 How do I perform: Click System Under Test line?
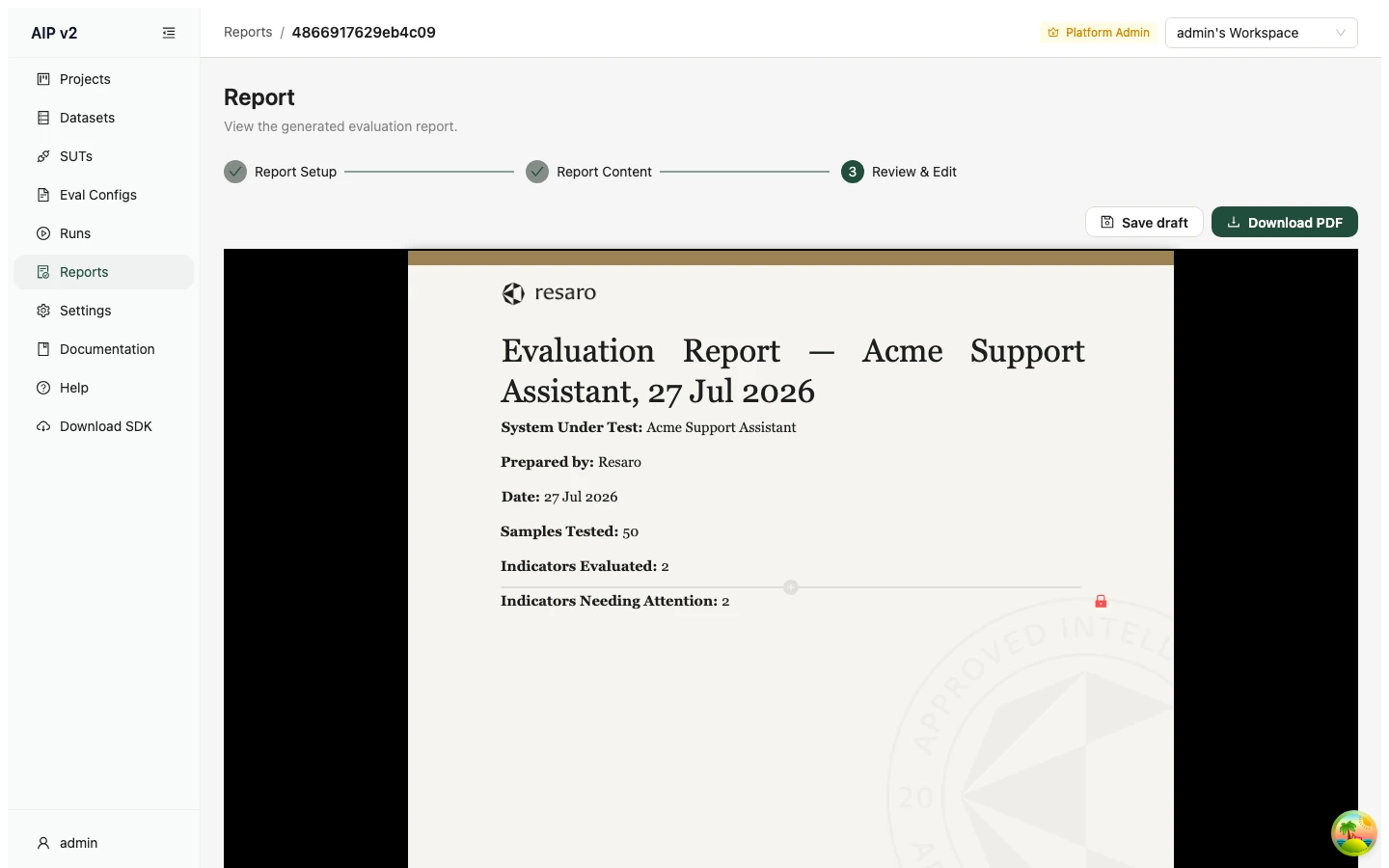coord(648,427)
